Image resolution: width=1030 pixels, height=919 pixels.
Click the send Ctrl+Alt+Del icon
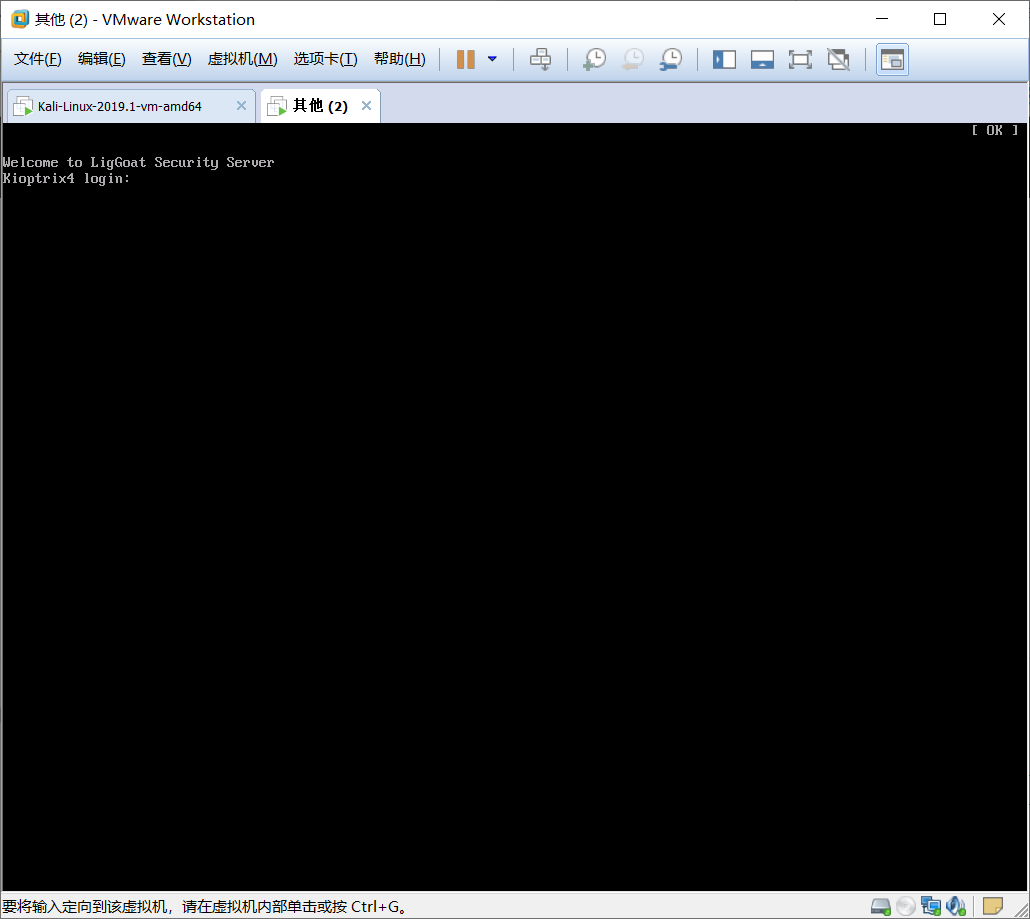540,59
